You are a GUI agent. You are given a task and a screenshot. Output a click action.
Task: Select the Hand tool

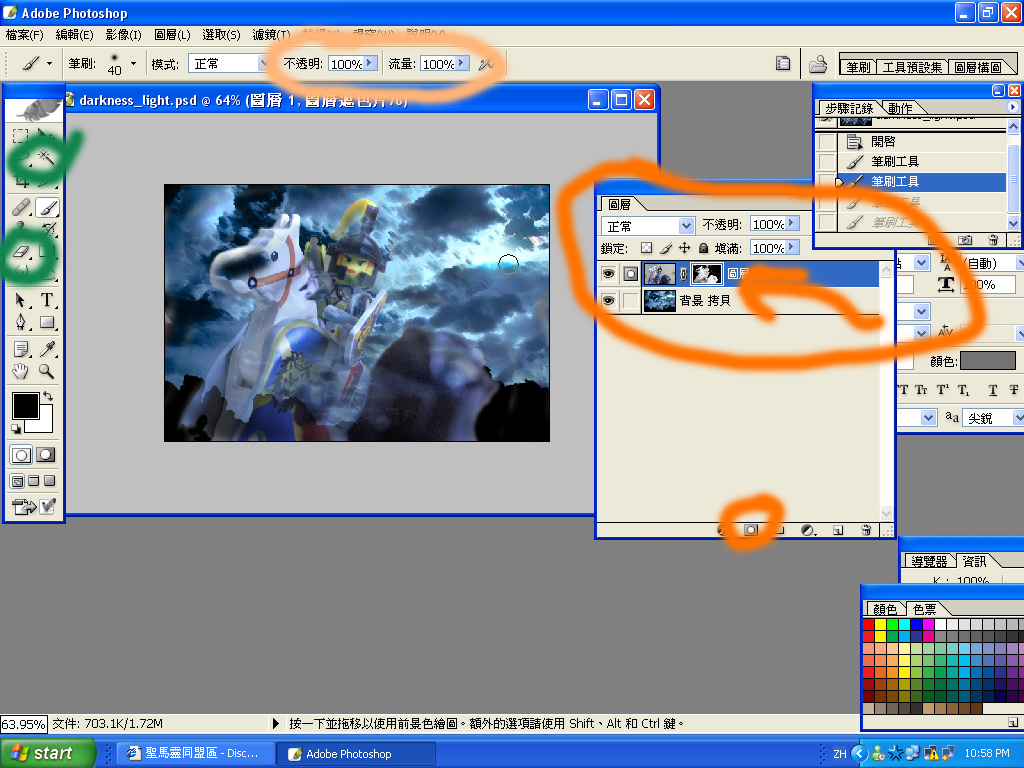point(21,372)
